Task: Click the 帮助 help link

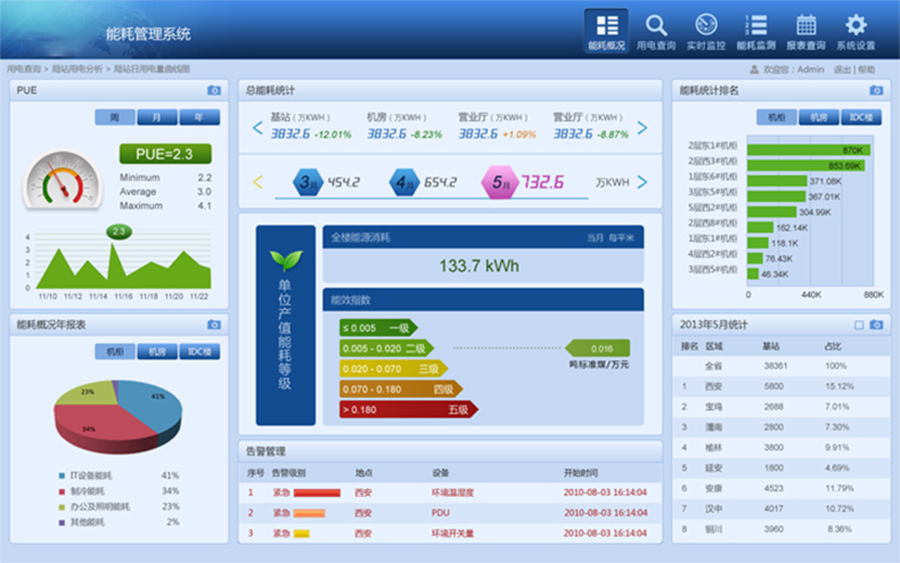Action: point(866,70)
